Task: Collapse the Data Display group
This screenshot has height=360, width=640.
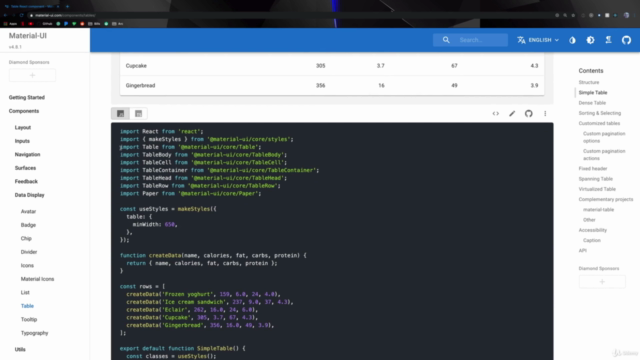Action: click(x=29, y=195)
